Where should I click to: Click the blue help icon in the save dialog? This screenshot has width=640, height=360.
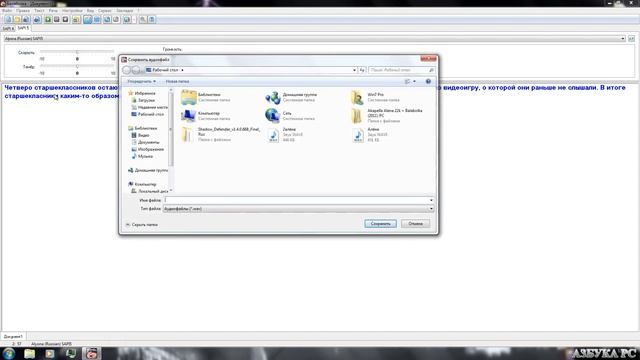pos(428,82)
